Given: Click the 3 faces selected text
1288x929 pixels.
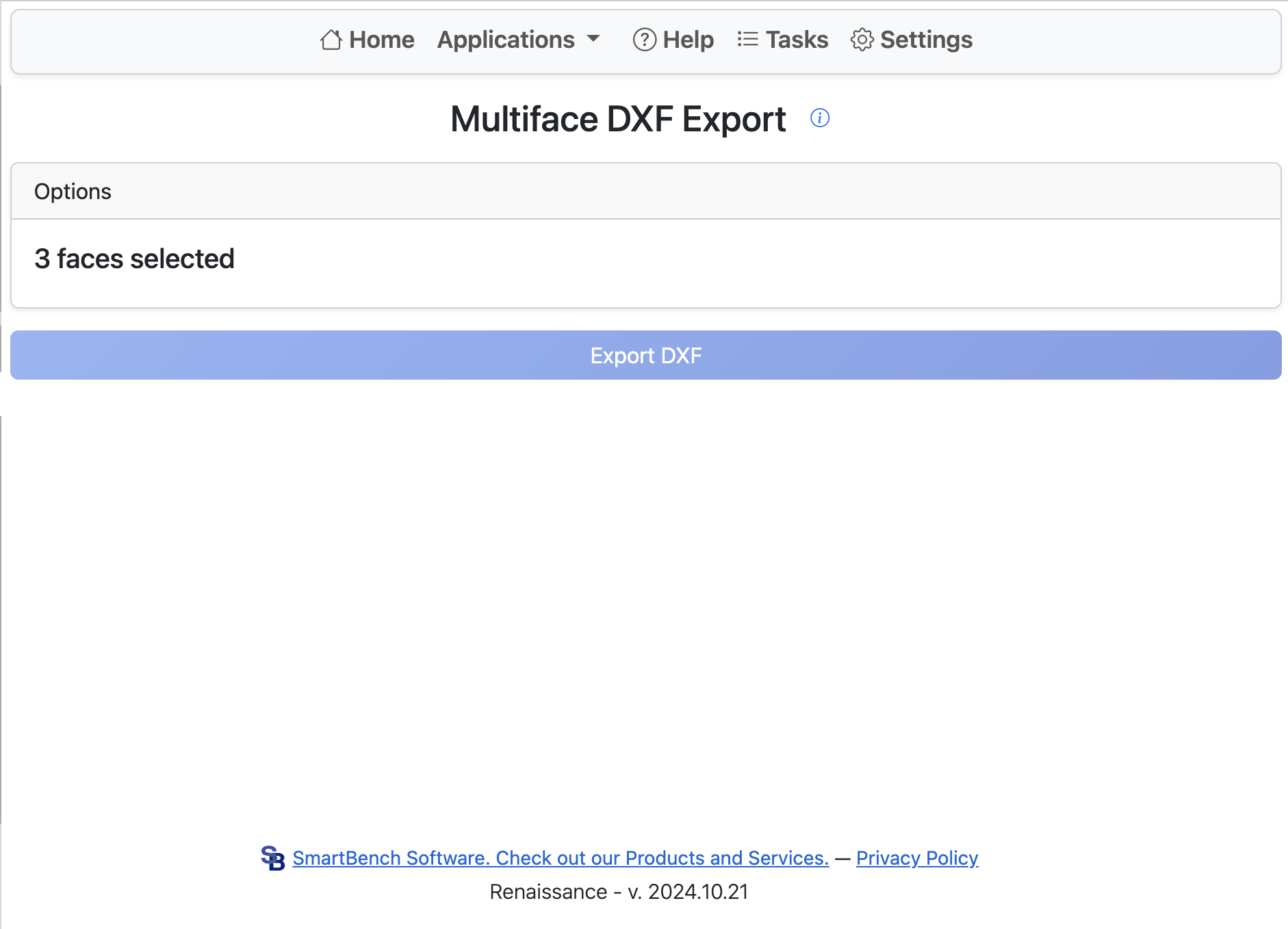Looking at the screenshot, I should coord(134,258).
